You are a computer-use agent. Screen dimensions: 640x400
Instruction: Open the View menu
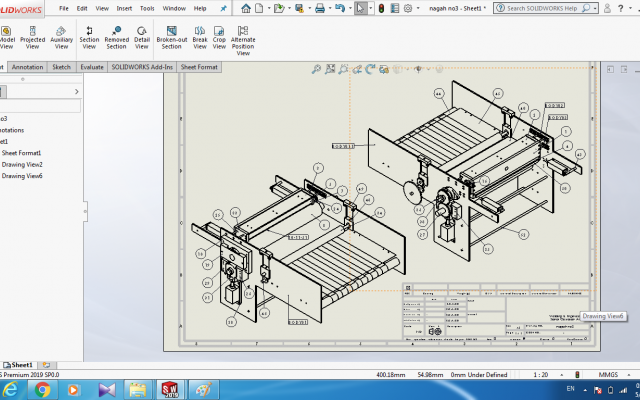[102, 8]
